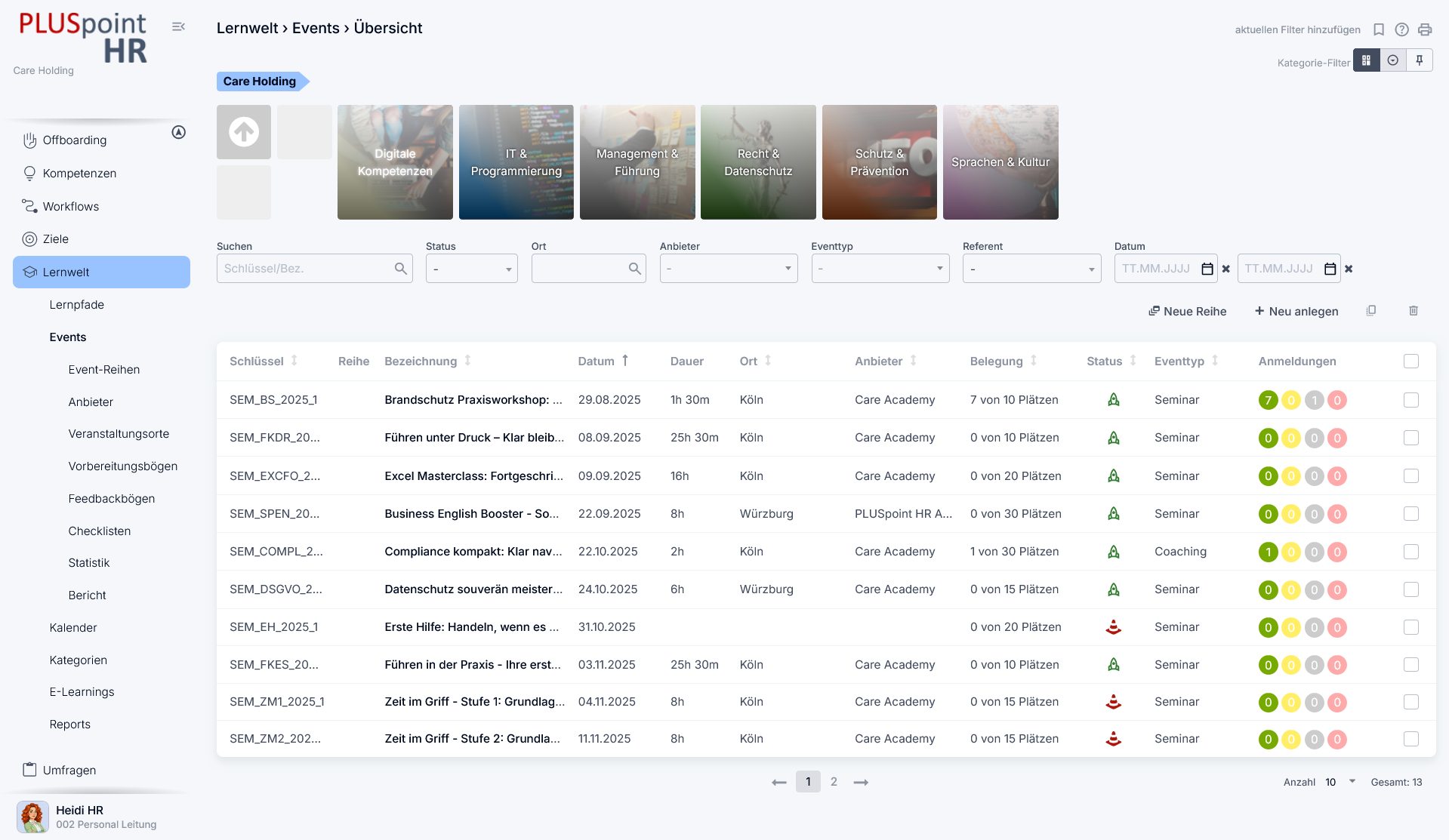Sort by the Ort column header

click(x=755, y=362)
